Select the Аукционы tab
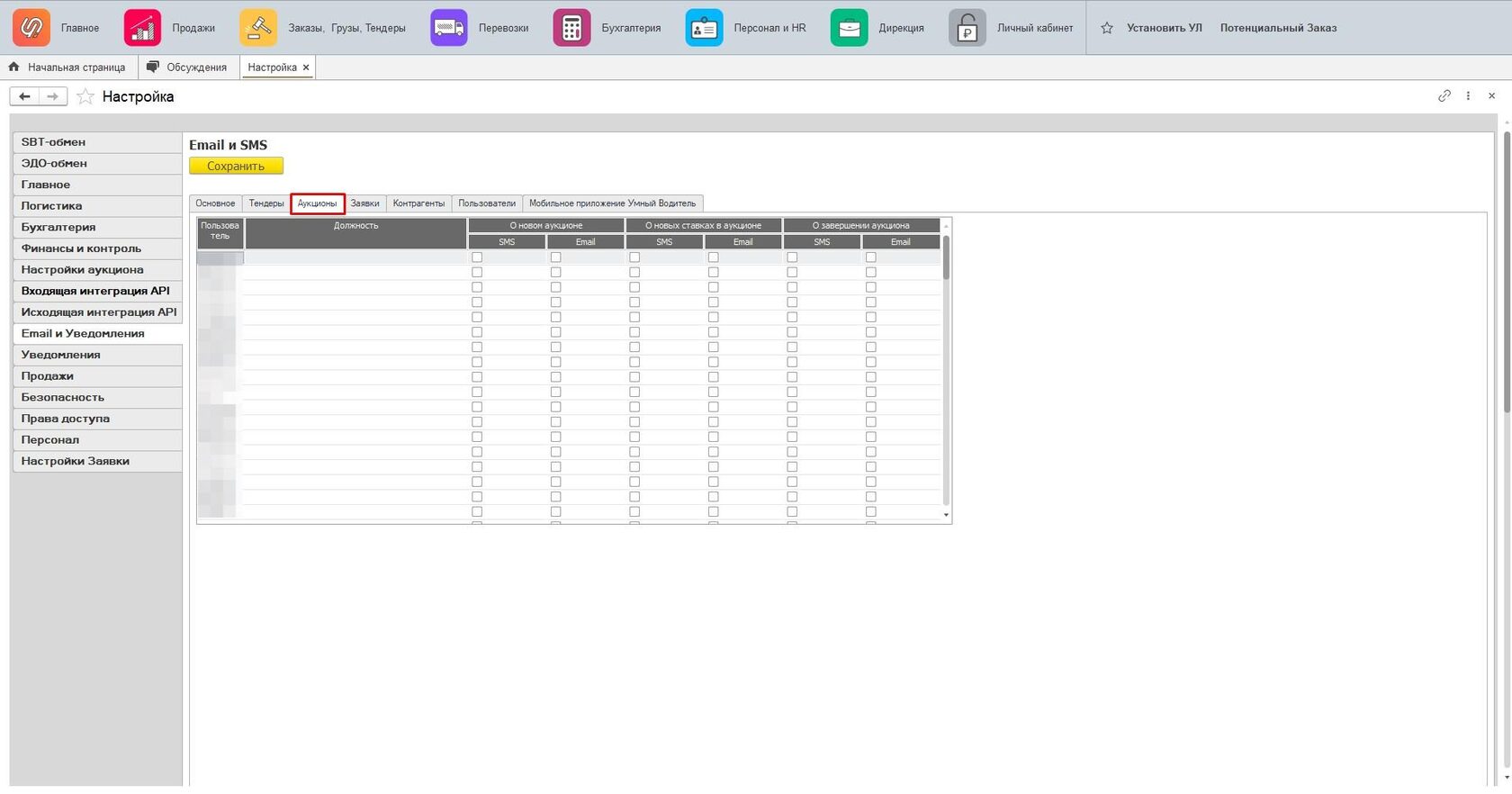The image size is (1512, 794). (318, 203)
